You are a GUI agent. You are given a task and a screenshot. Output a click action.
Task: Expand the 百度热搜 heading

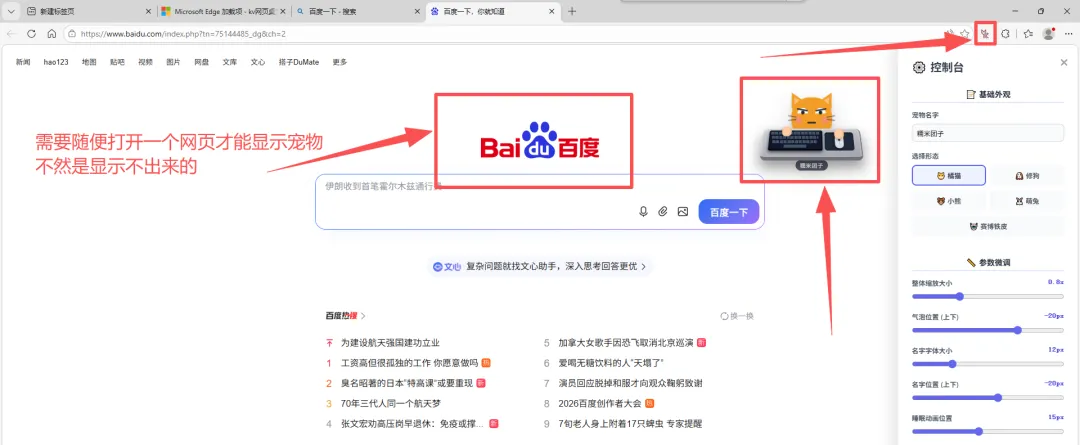pos(346,316)
